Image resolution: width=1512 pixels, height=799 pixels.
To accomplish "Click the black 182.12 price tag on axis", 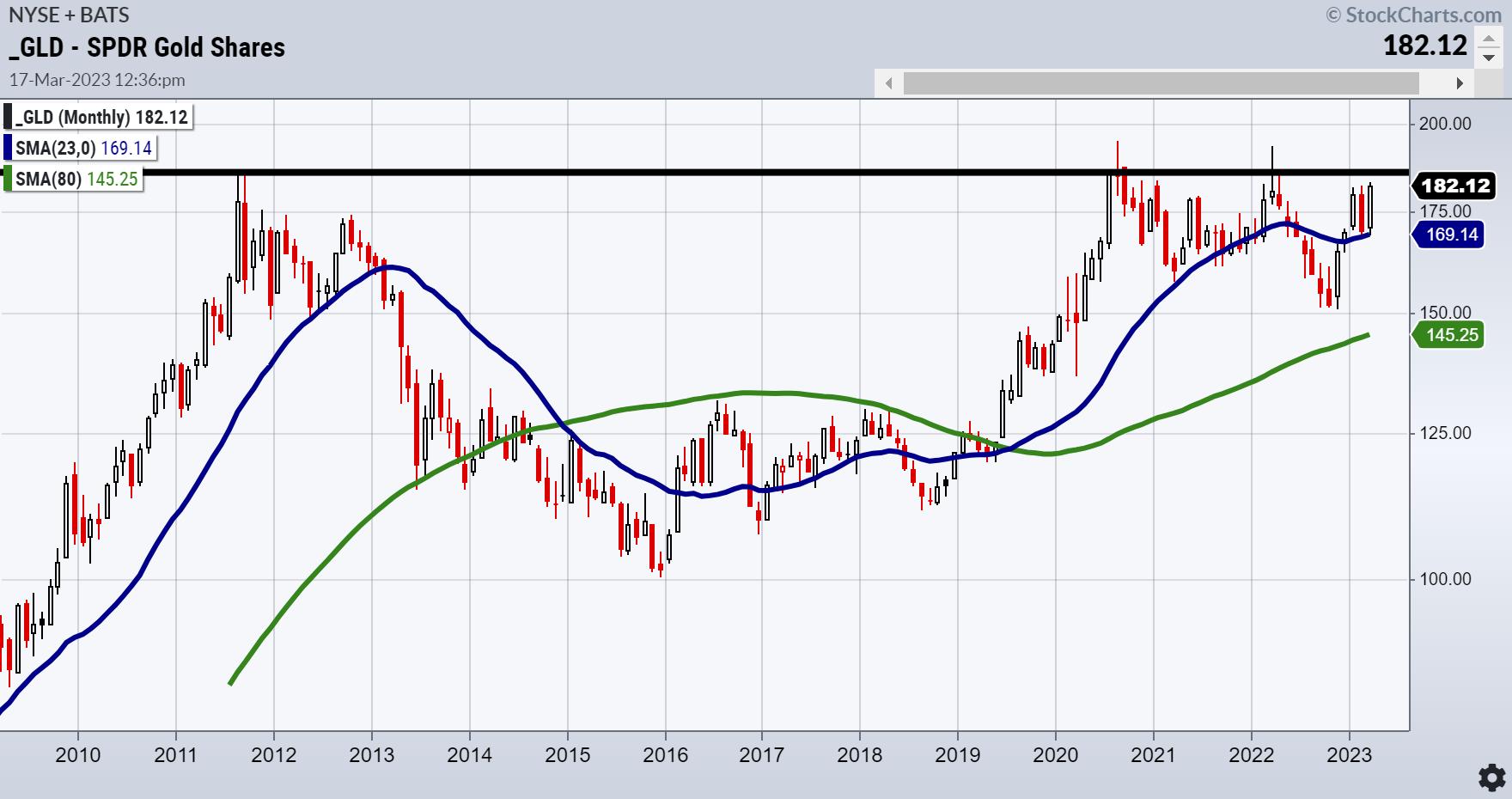I will click(x=1451, y=186).
